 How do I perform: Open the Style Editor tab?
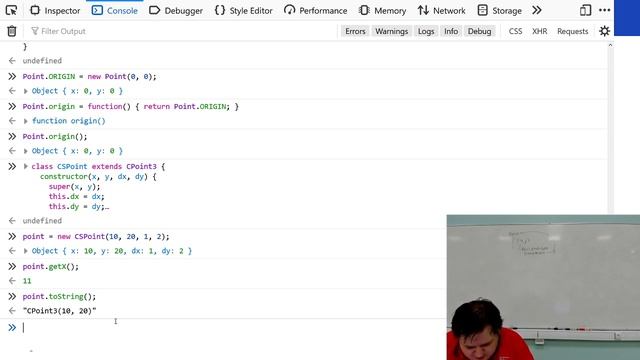[243, 11]
